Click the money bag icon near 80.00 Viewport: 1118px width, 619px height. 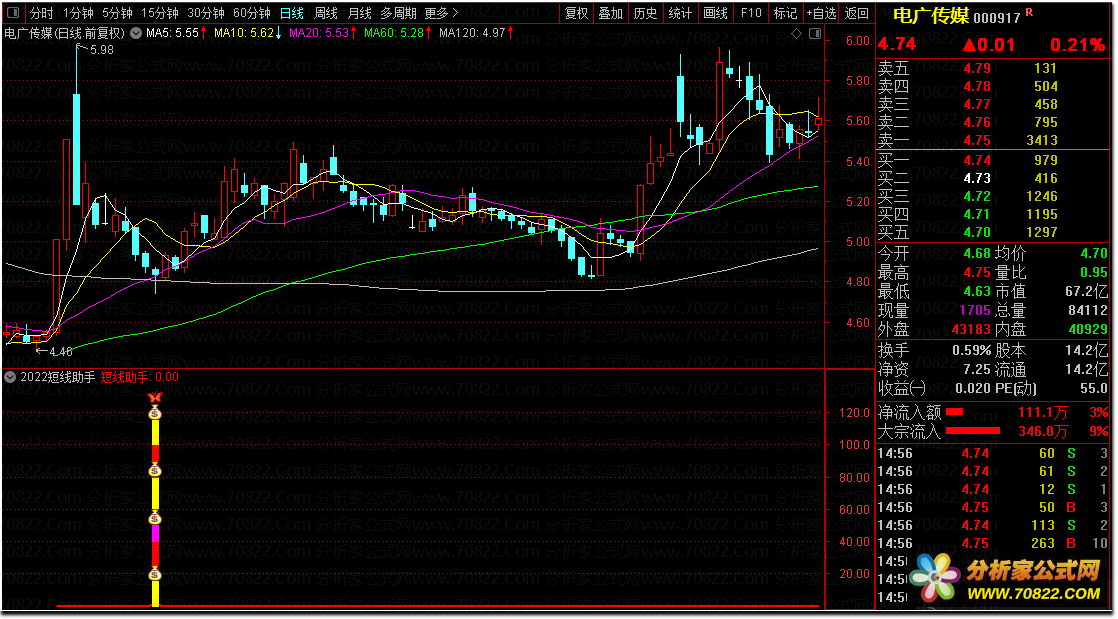click(x=155, y=470)
